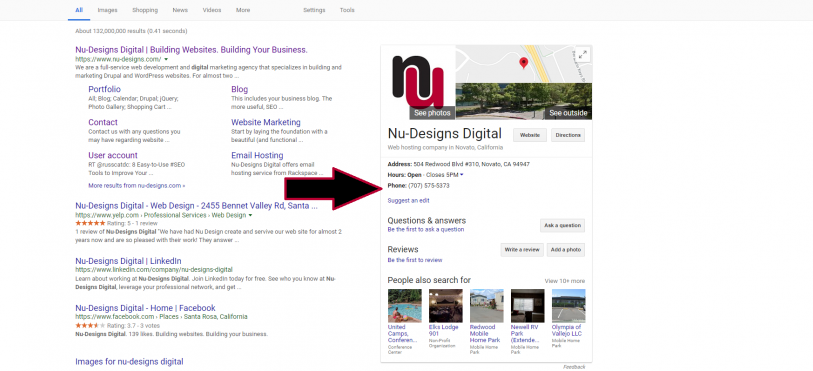Click the Website button in the business panel

point(530,135)
